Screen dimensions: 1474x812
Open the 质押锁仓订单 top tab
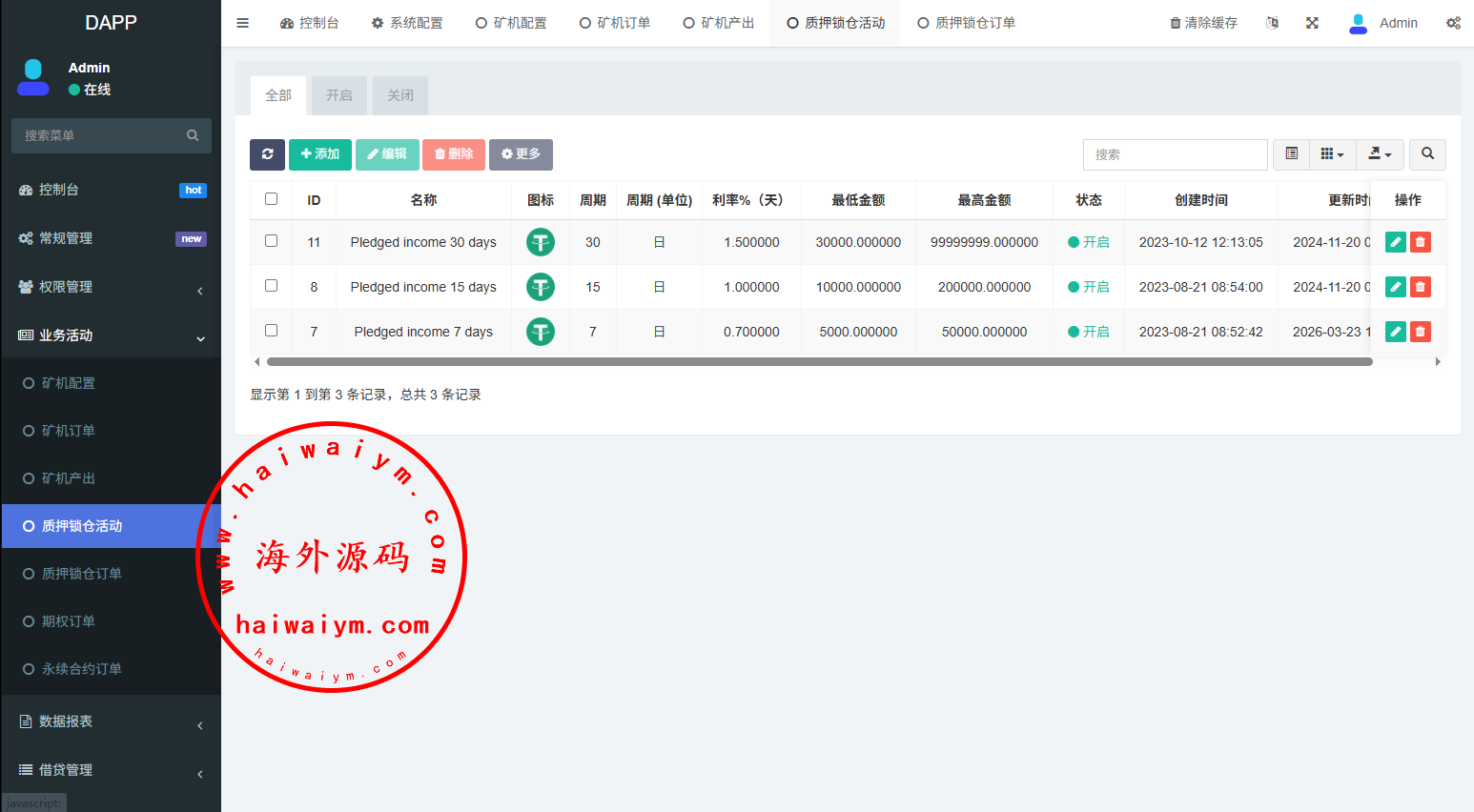(966, 23)
